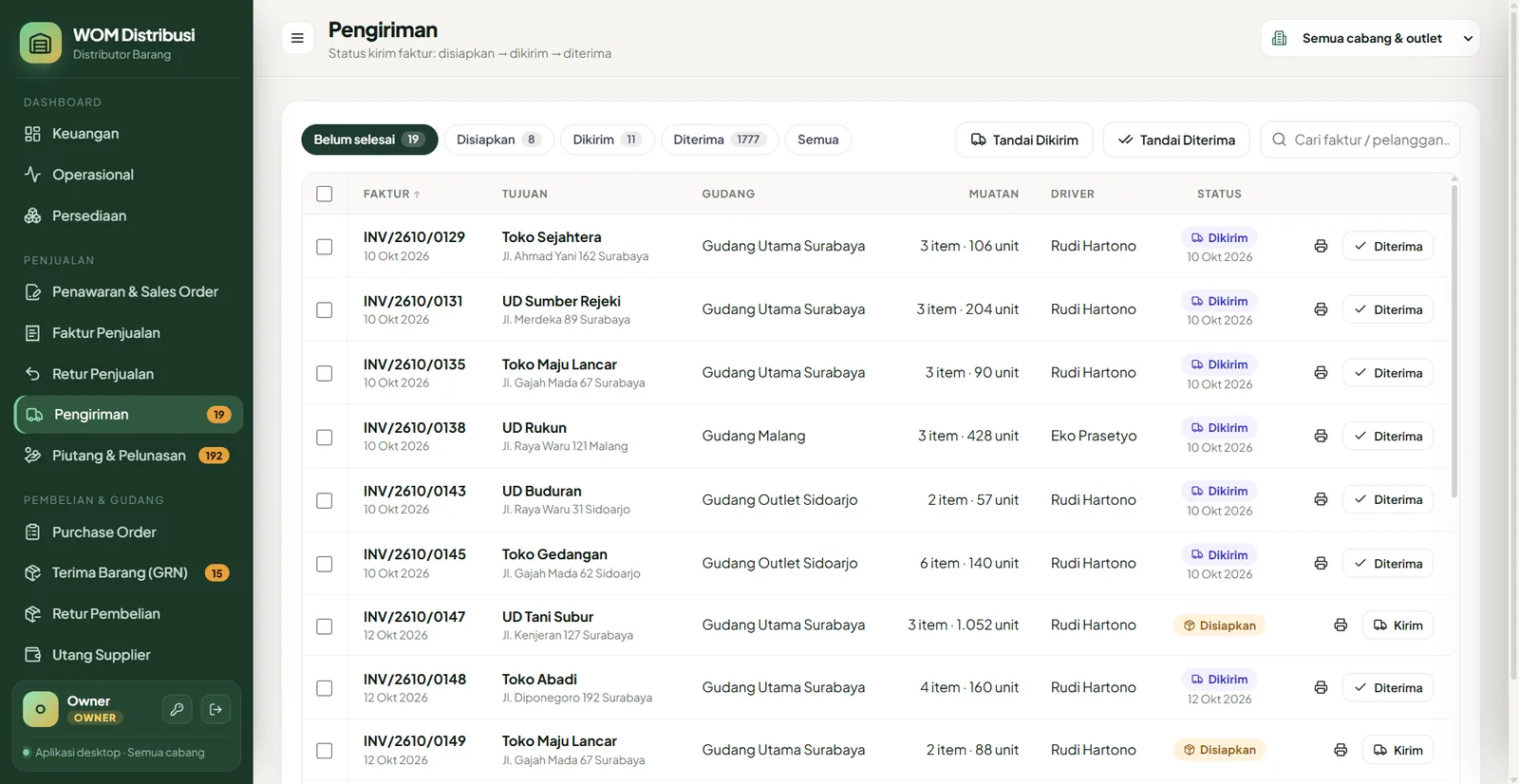Tick the checkbox for INV/2610/0138
The width and height of the screenshot is (1519, 784).
click(x=325, y=438)
